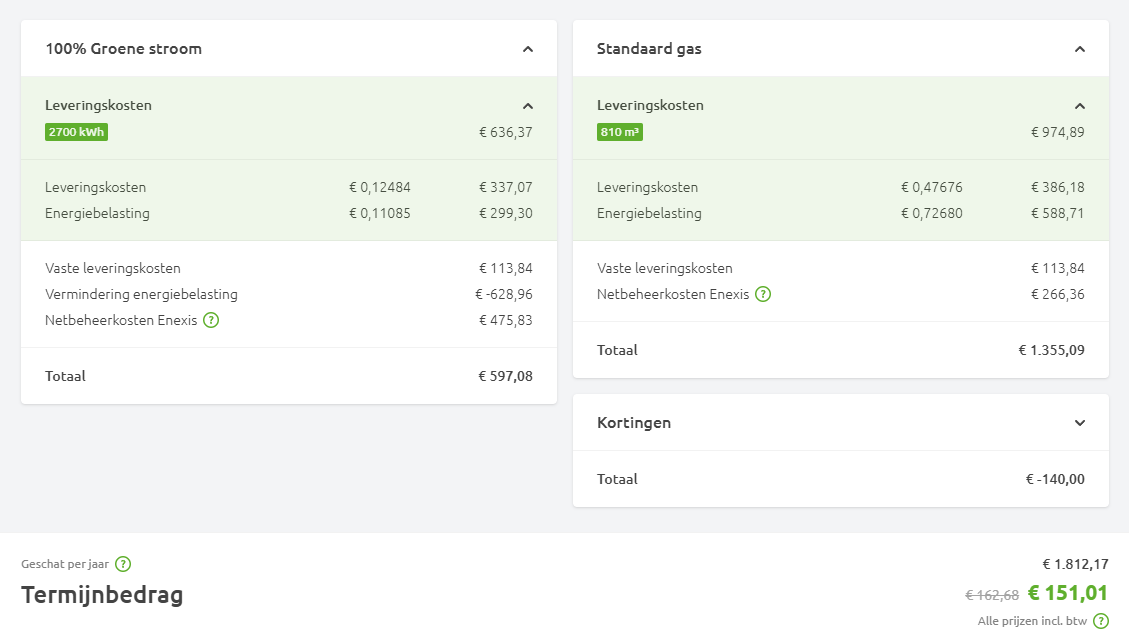
Task: Click the struck-through € 162,68 price
Action: click(x=991, y=595)
